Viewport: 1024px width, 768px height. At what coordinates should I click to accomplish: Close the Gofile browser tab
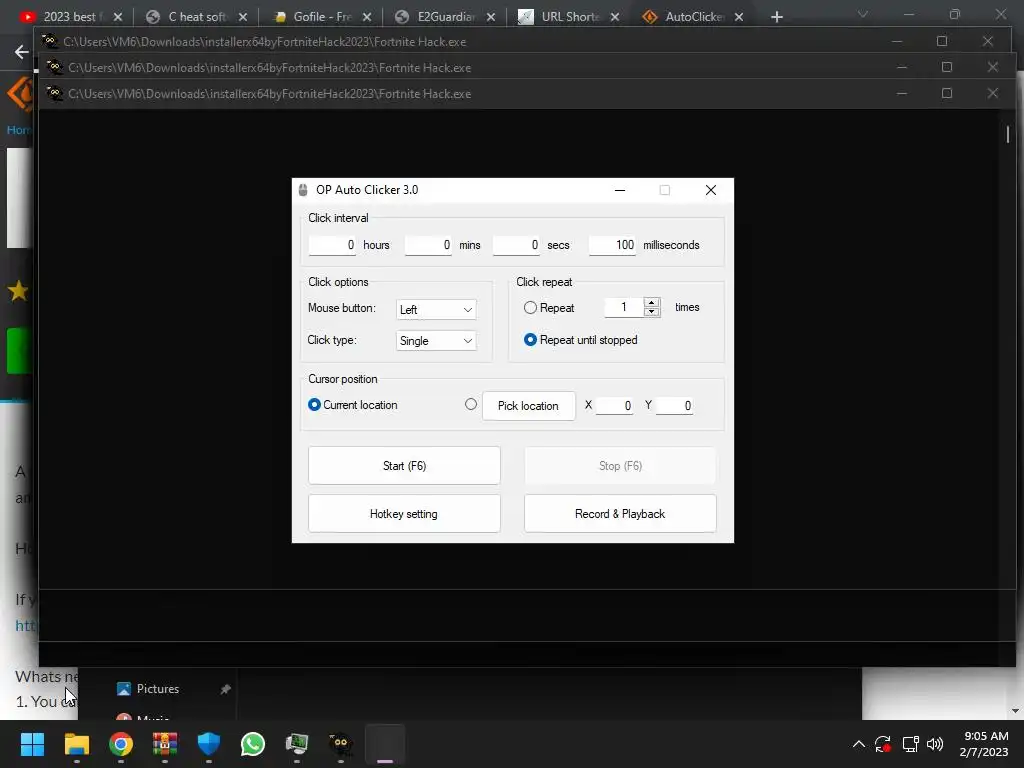tap(367, 17)
